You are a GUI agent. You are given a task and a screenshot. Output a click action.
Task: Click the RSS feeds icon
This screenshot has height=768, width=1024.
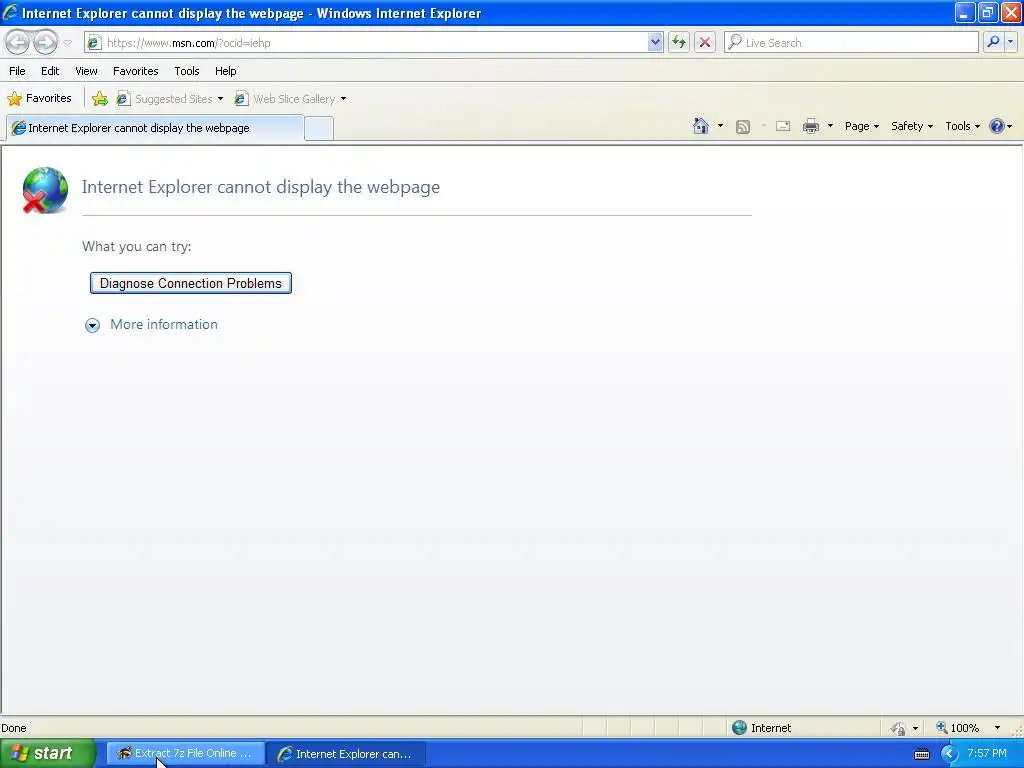click(x=743, y=127)
